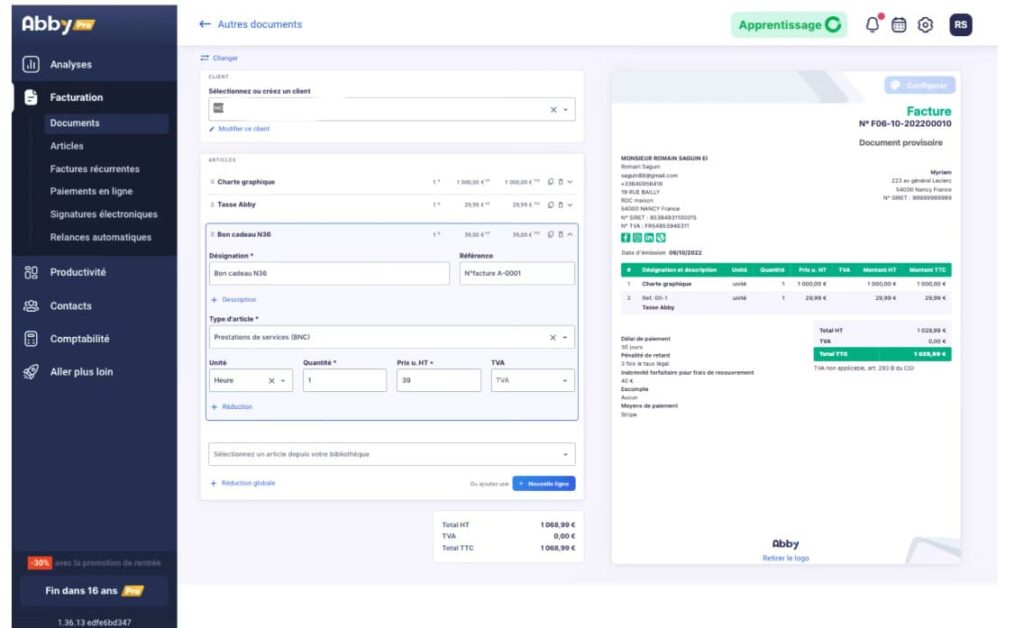Open Documents in Facturation submenu

106,123
